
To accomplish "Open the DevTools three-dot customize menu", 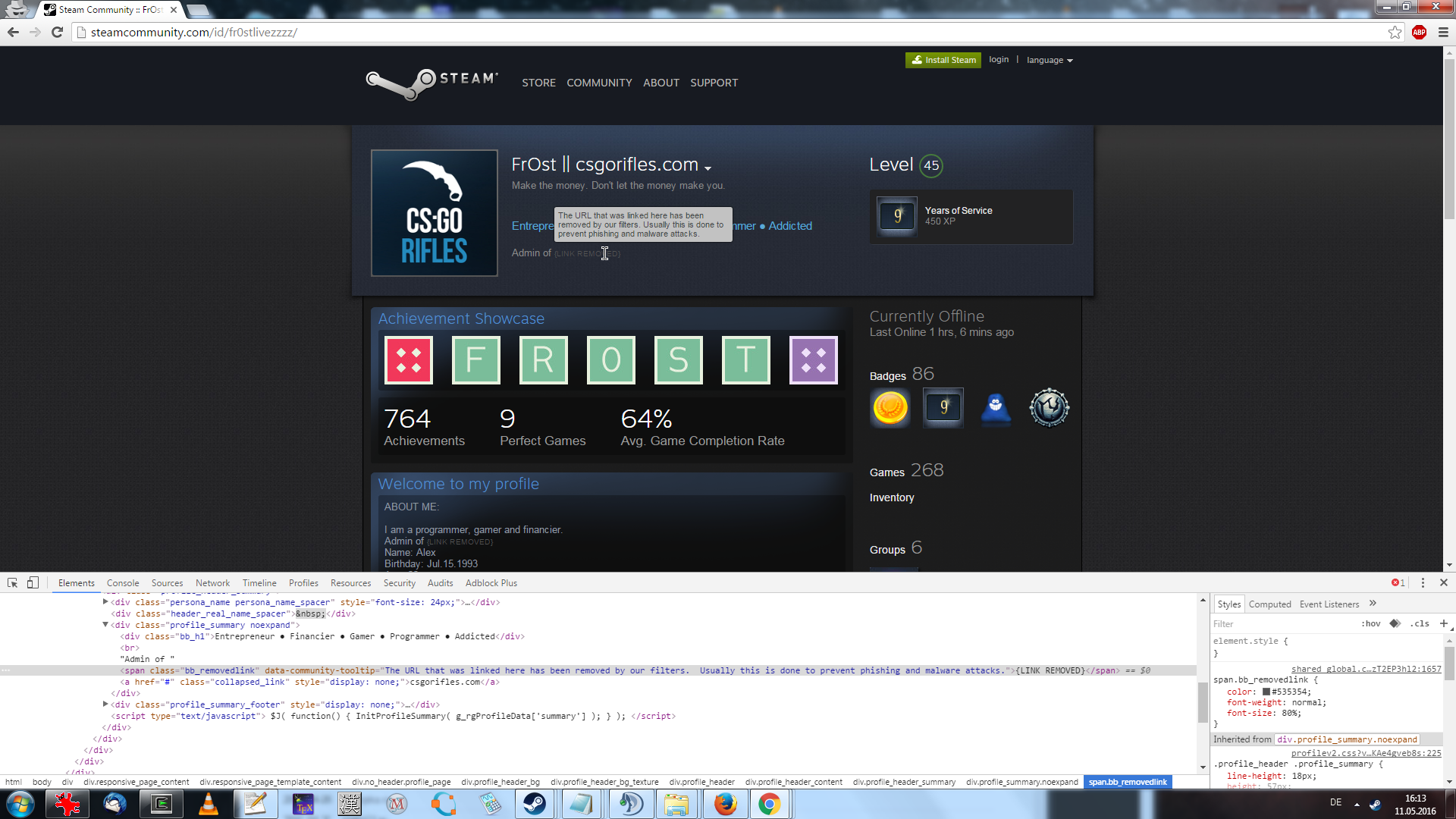I will click(1423, 582).
